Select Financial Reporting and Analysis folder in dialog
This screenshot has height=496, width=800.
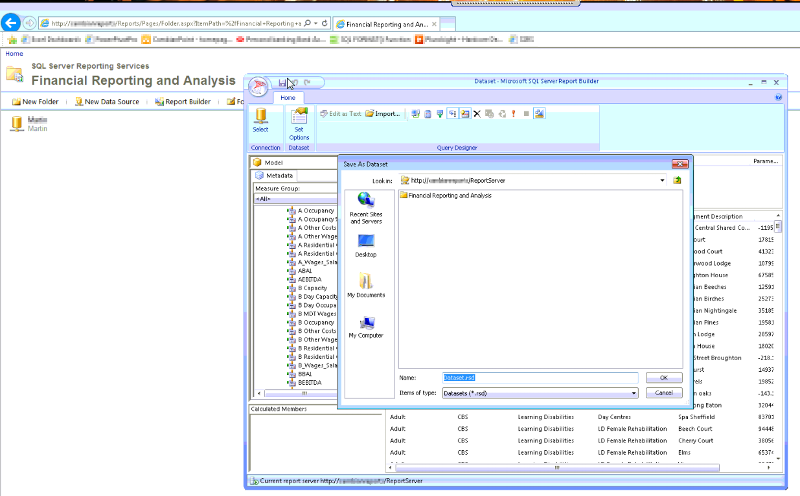point(446,195)
